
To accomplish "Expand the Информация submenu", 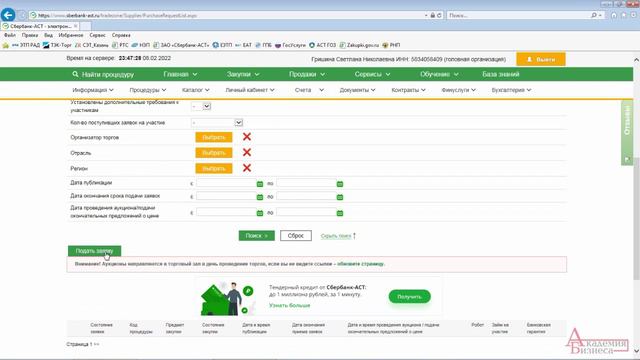I will pyautogui.click(x=93, y=90).
